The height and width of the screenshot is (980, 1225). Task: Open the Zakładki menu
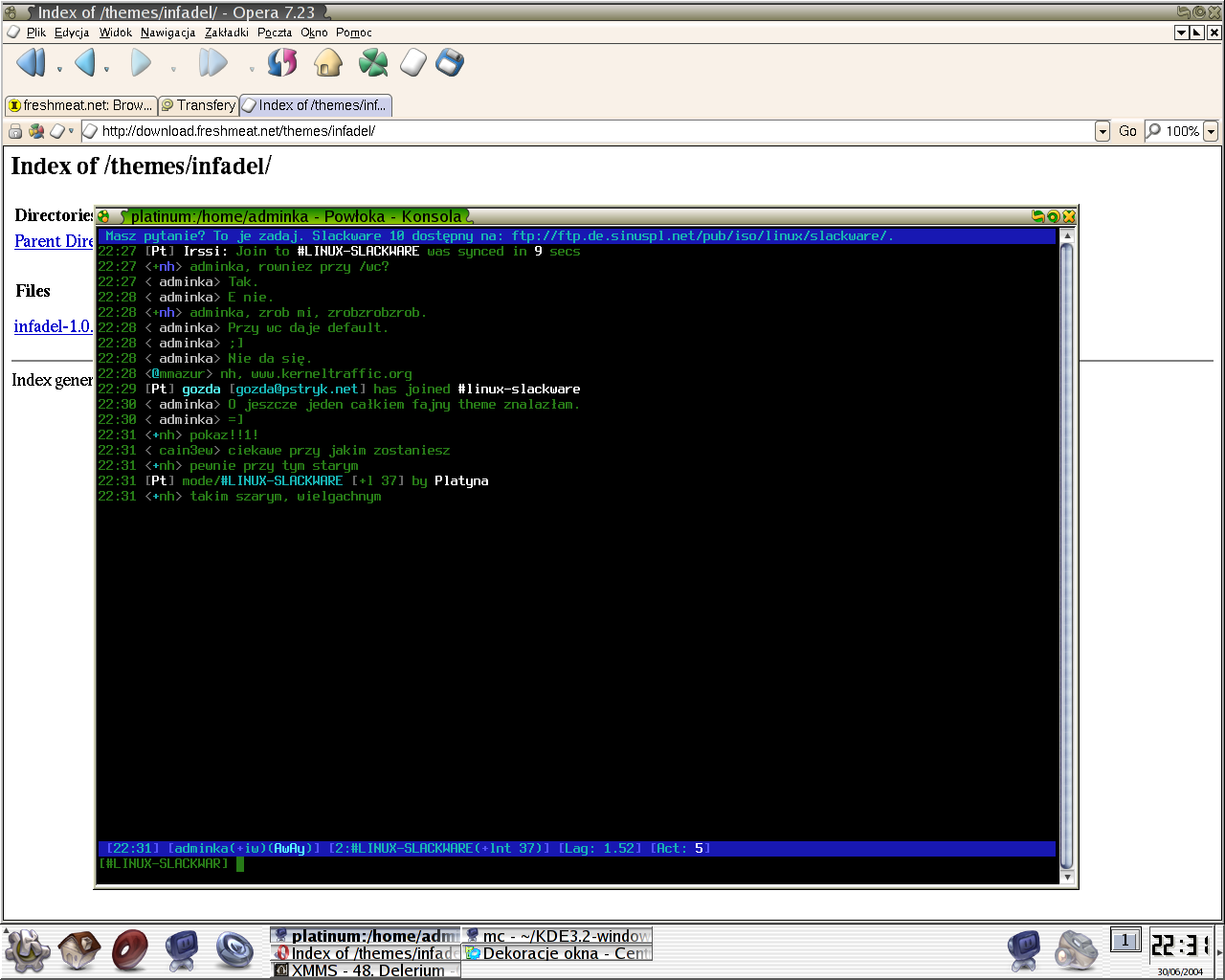click(x=227, y=32)
